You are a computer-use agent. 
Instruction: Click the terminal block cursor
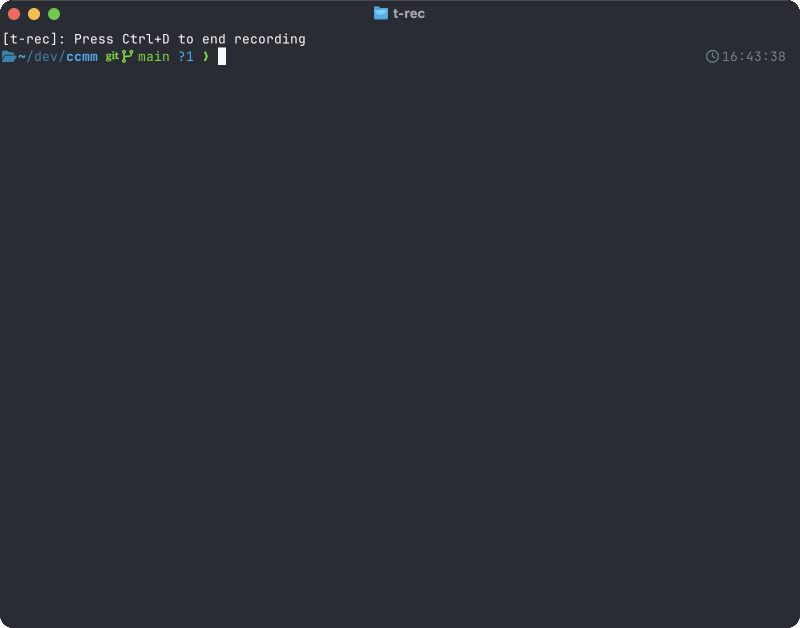point(222,57)
